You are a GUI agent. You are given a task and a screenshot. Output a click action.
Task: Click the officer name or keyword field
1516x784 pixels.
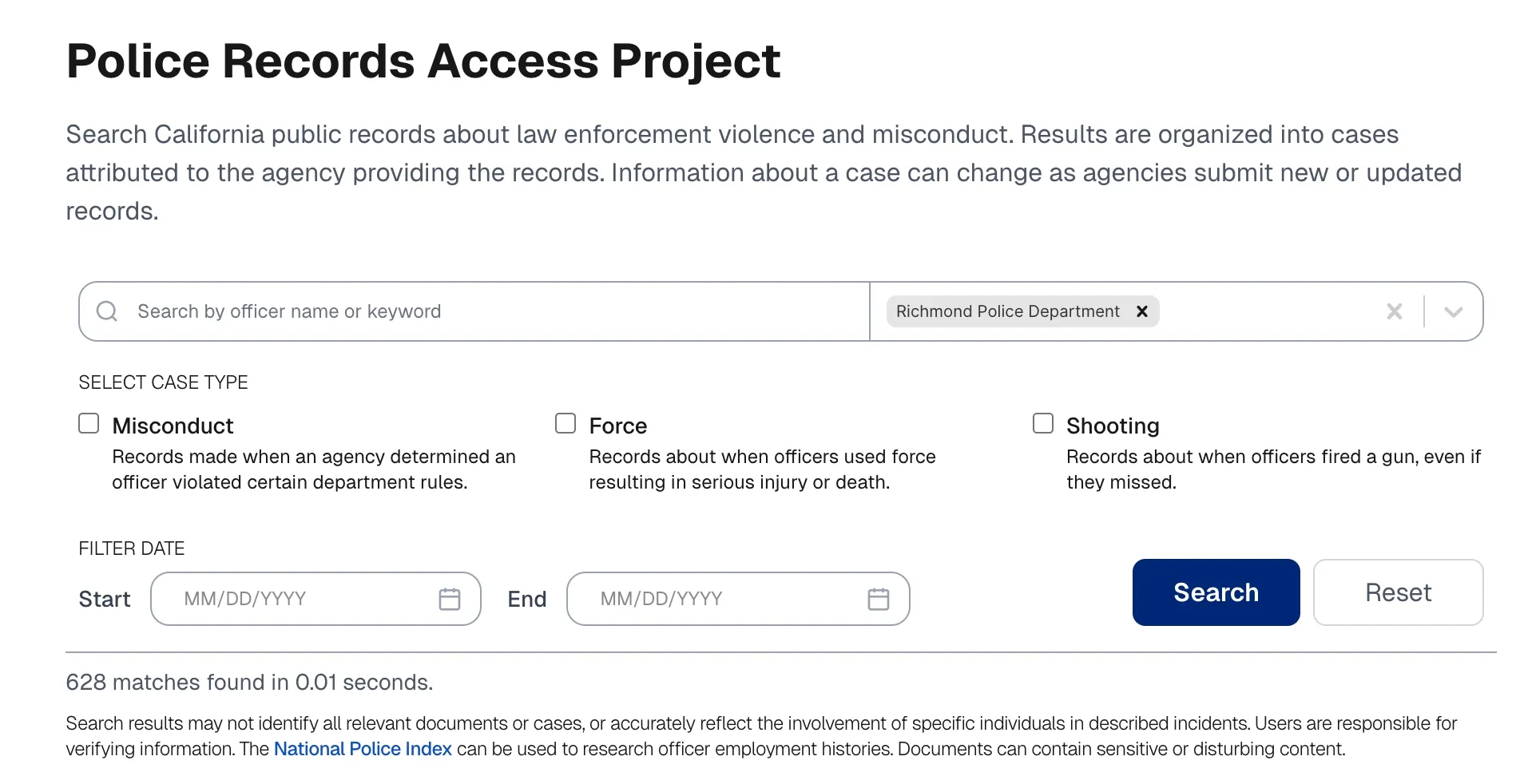[x=474, y=311]
